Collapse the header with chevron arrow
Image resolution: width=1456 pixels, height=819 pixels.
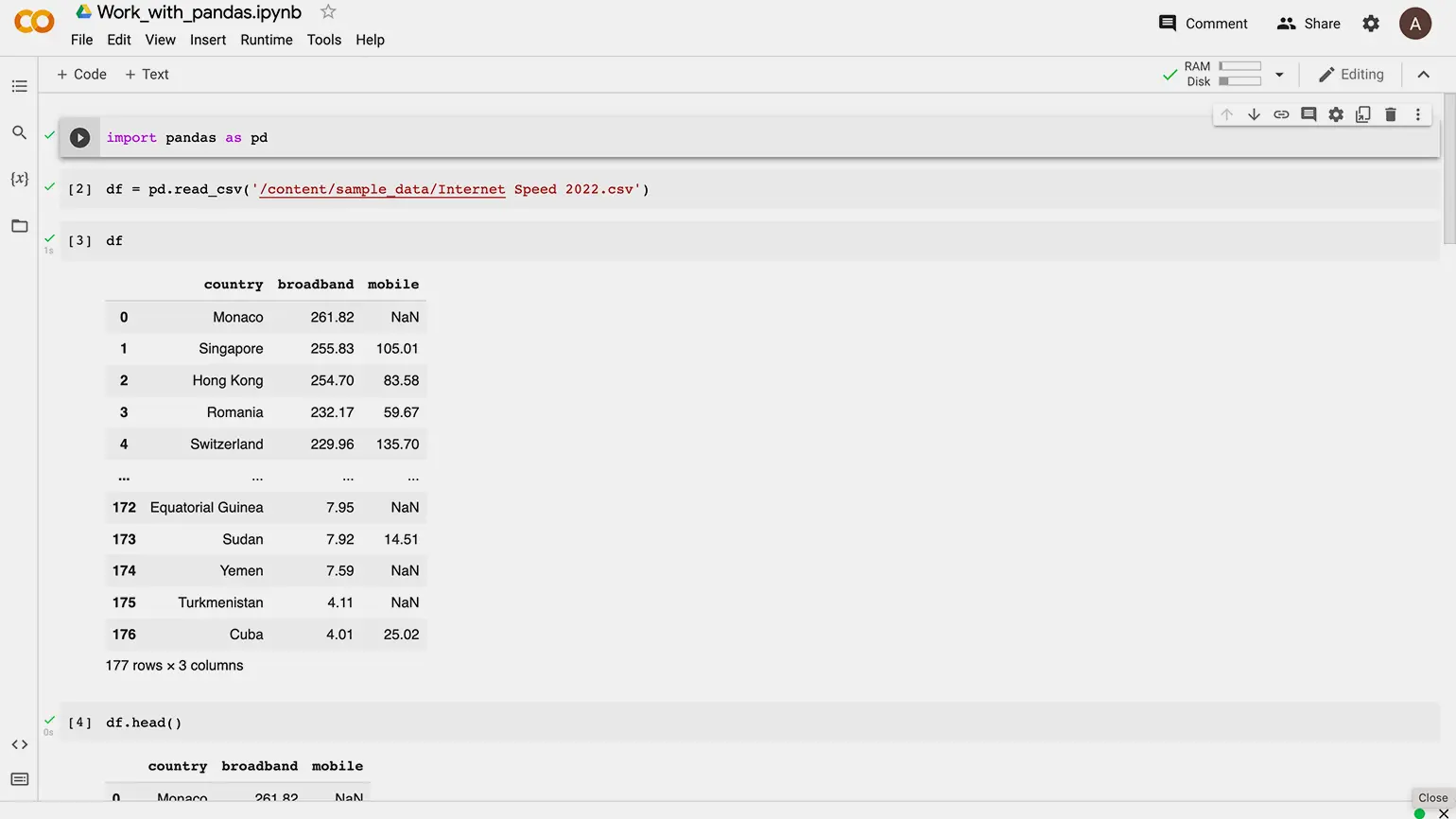pos(1423,75)
